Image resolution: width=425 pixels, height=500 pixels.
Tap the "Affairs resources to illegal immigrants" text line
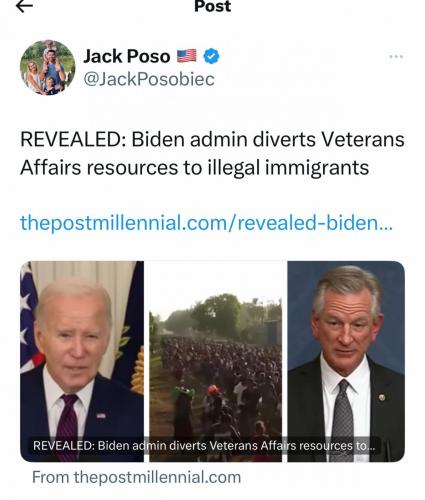point(195,167)
